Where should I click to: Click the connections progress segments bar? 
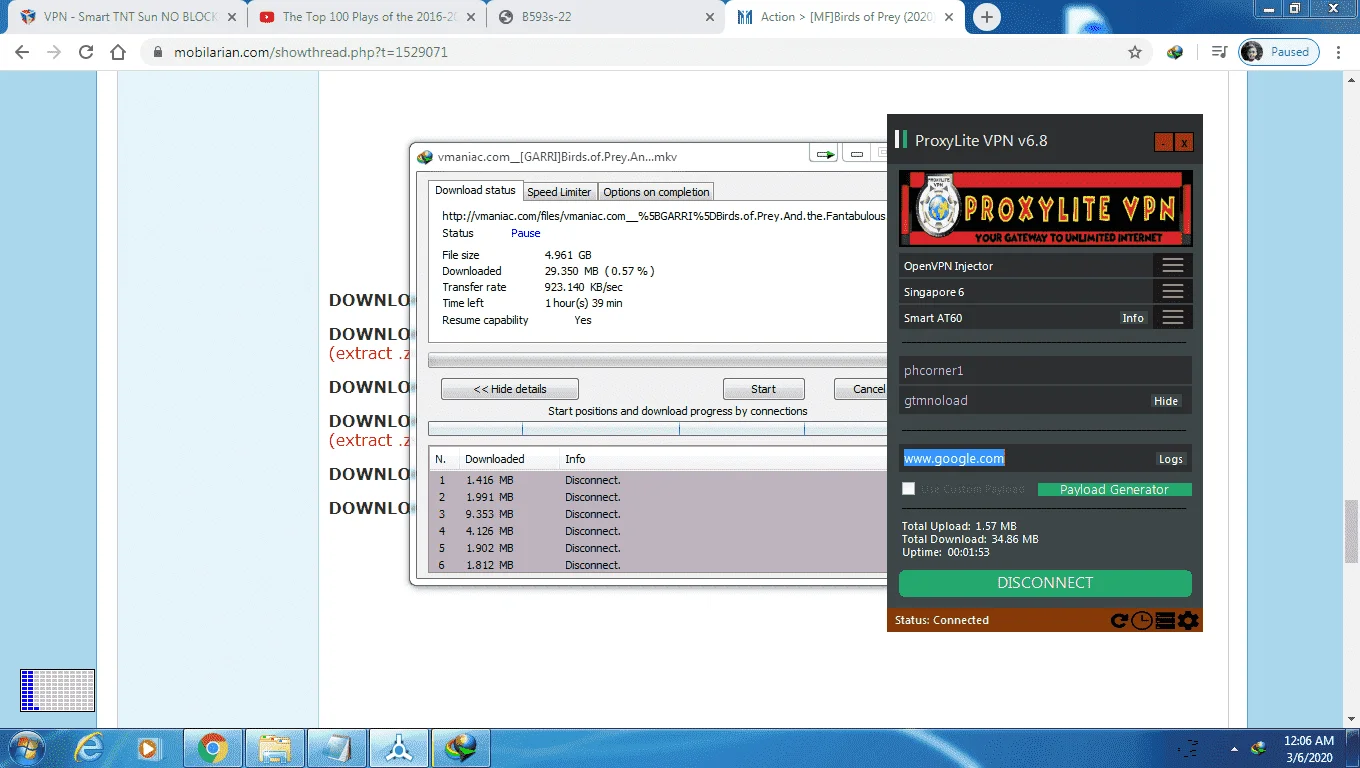pos(657,429)
